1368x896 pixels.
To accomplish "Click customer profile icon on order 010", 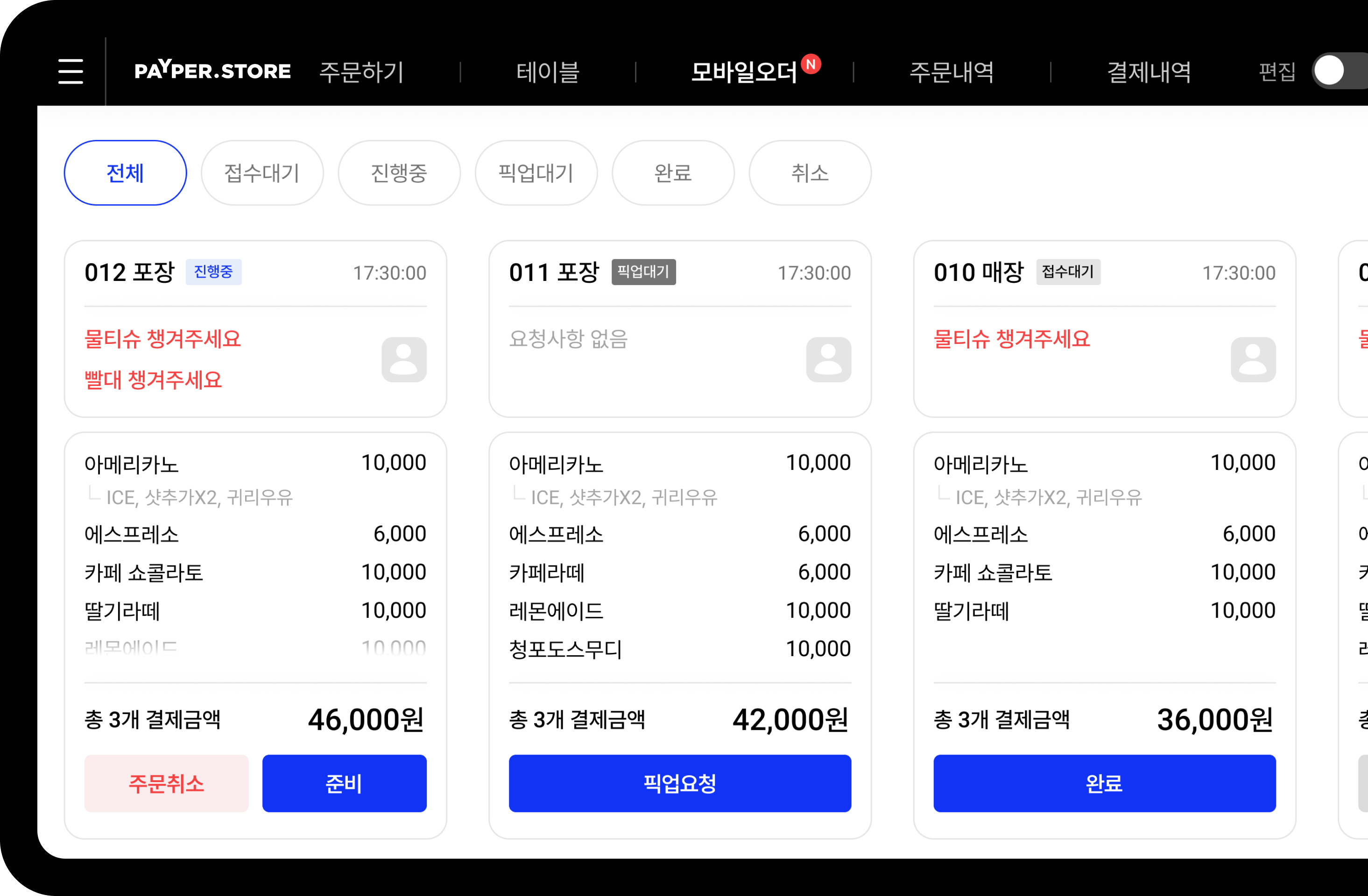I will 1253,359.
